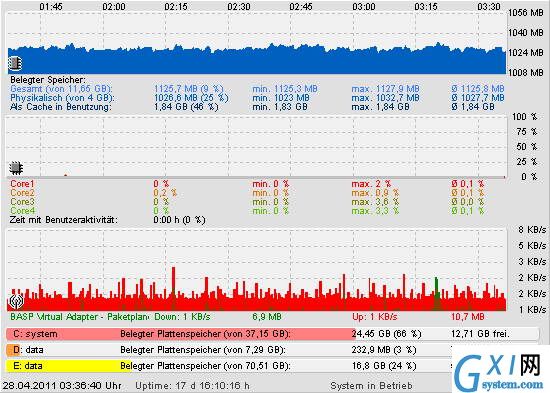This screenshot has height=393, width=550.
Task: Click the Core3 label
Action: coord(22,202)
